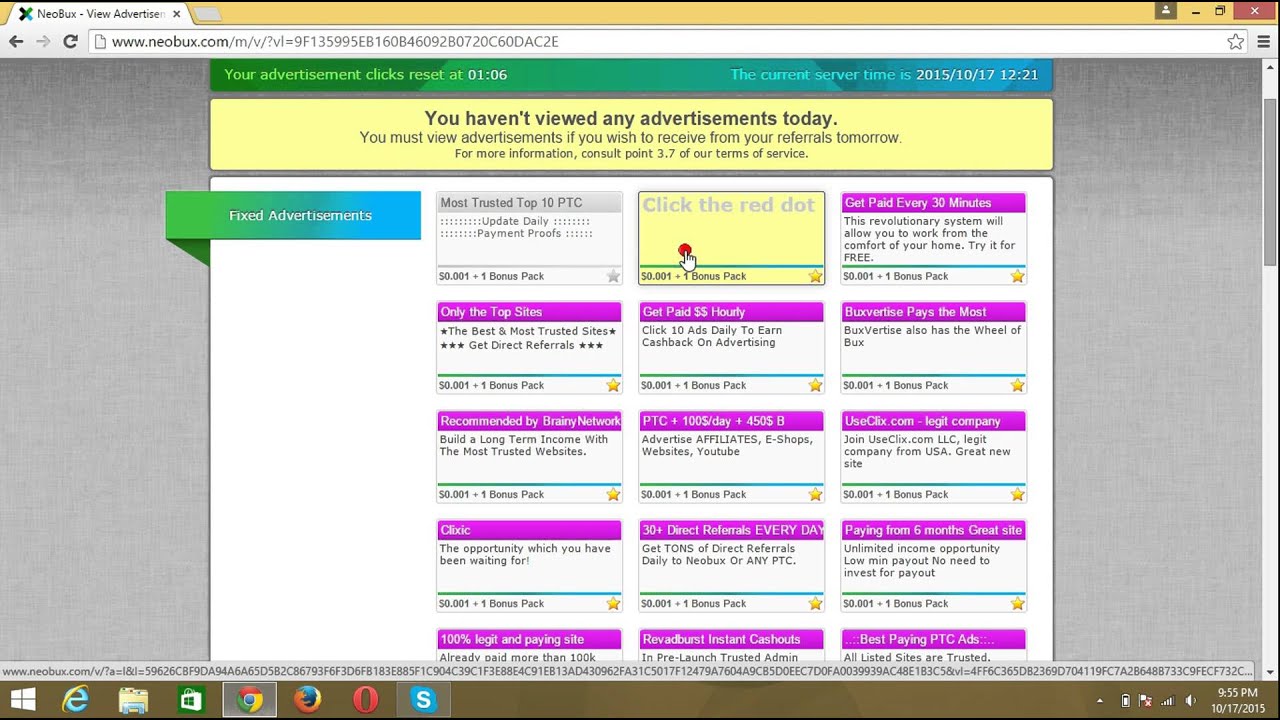The image size is (1280, 720).
Task: Open Windows Start menu
Action: tap(23, 700)
